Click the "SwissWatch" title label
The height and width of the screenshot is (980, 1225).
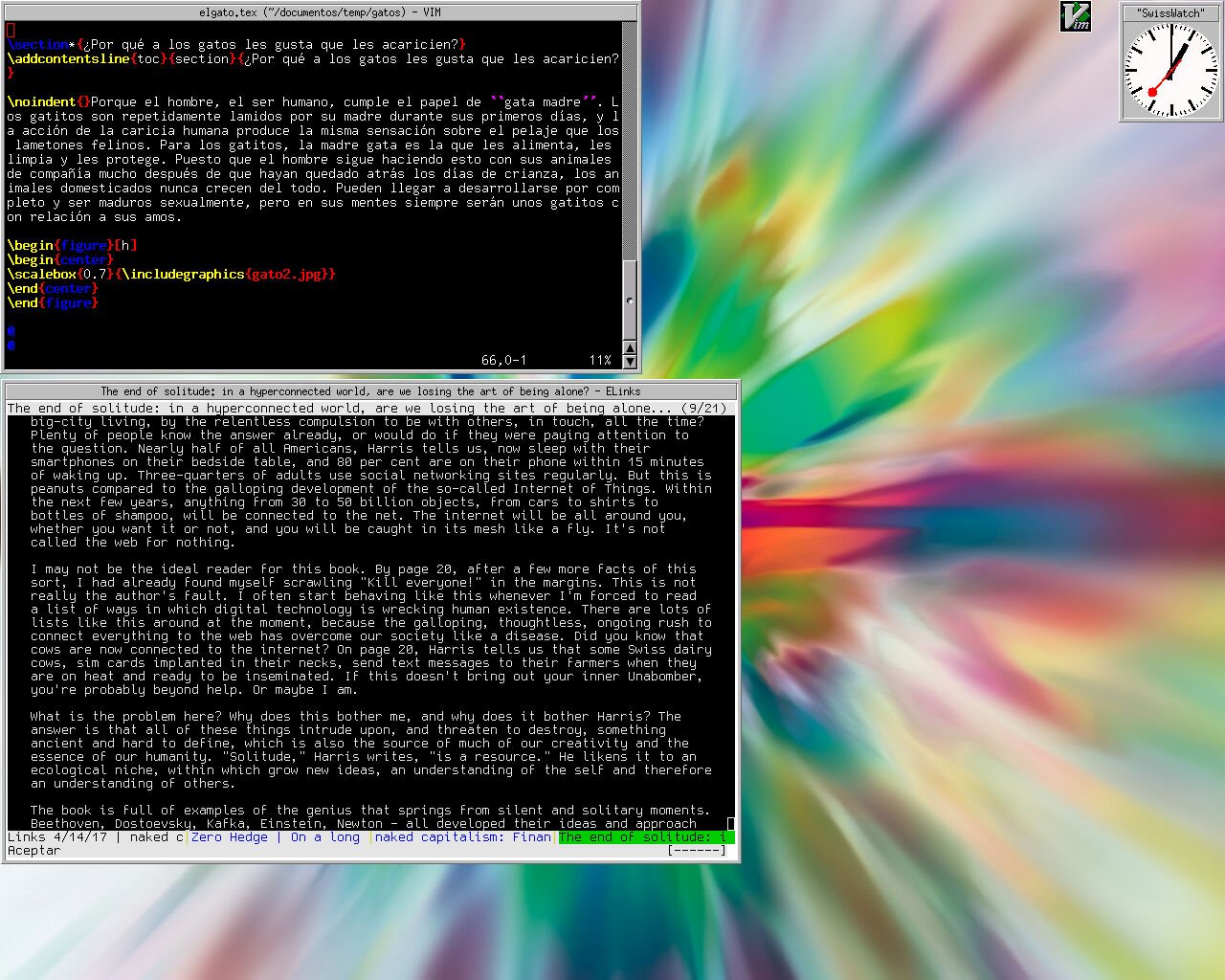1170,12
